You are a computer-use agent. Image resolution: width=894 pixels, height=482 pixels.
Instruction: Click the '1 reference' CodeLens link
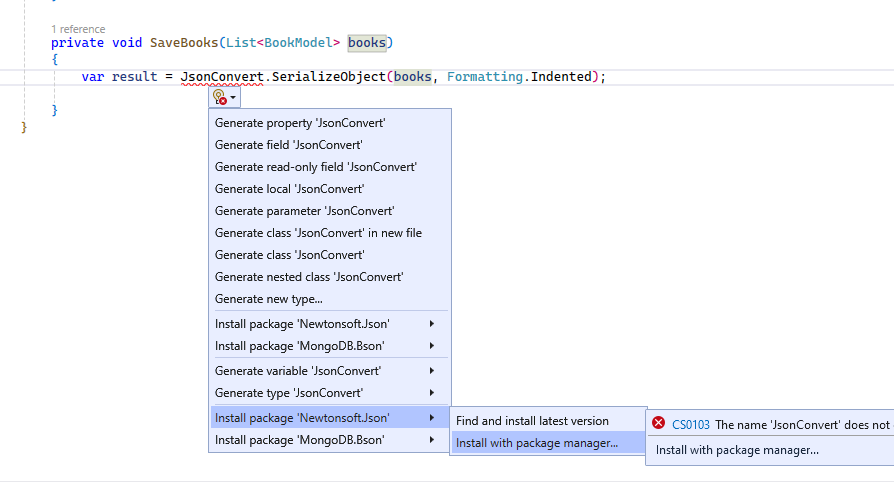[x=78, y=29]
